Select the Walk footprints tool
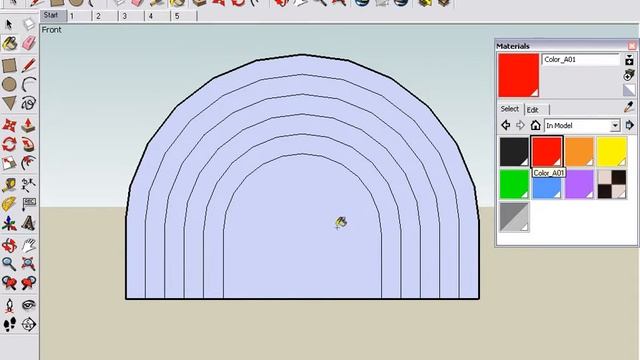The width and height of the screenshot is (640, 360). (9, 324)
